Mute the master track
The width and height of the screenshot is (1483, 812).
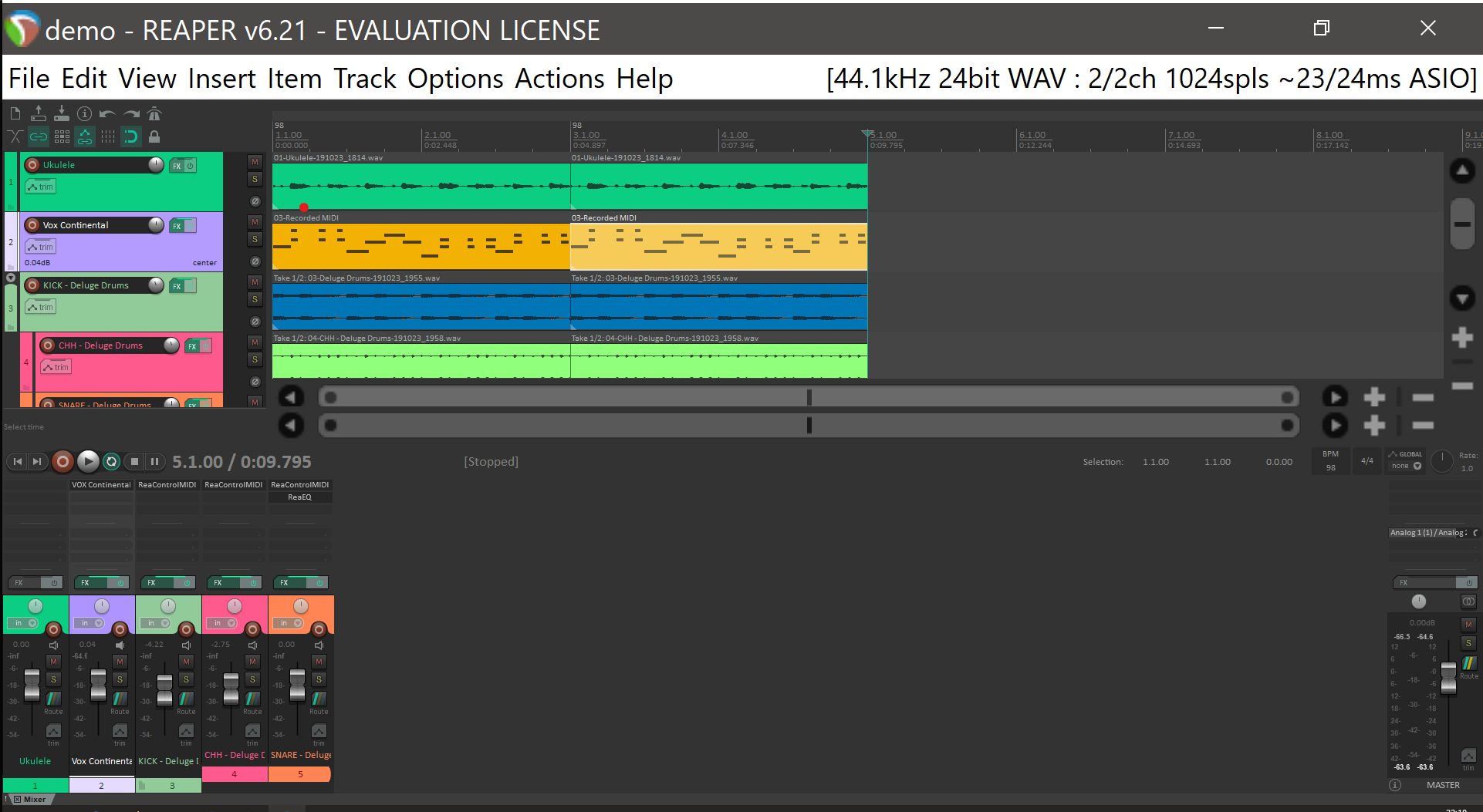click(1468, 625)
